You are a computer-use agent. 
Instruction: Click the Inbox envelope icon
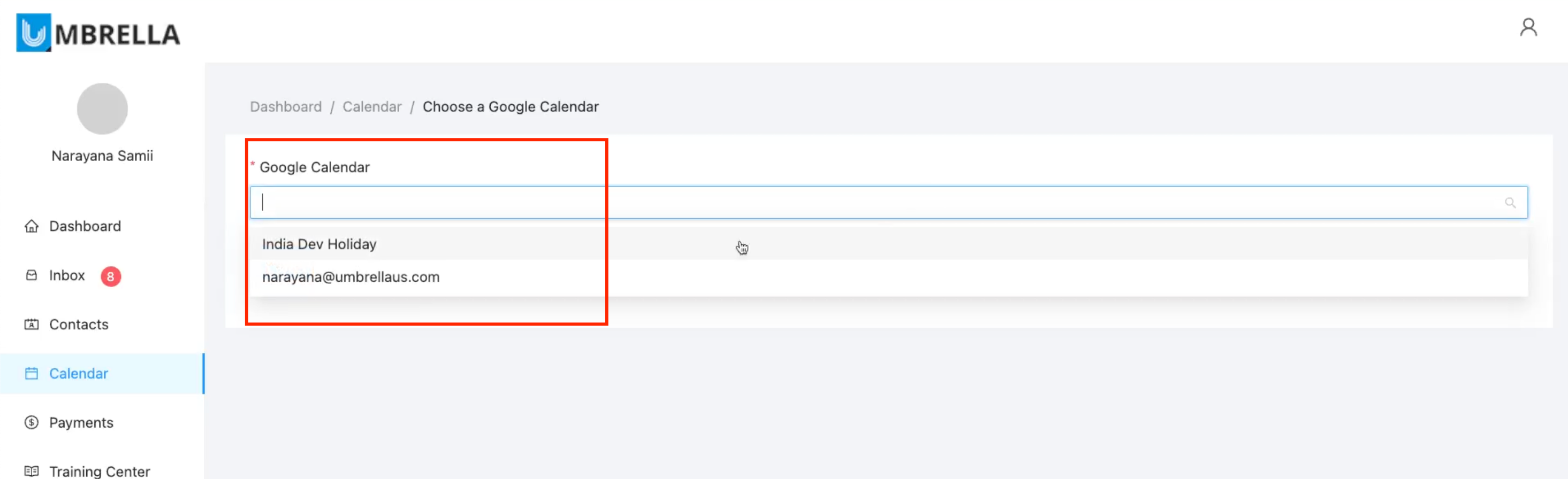pyautogui.click(x=32, y=275)
